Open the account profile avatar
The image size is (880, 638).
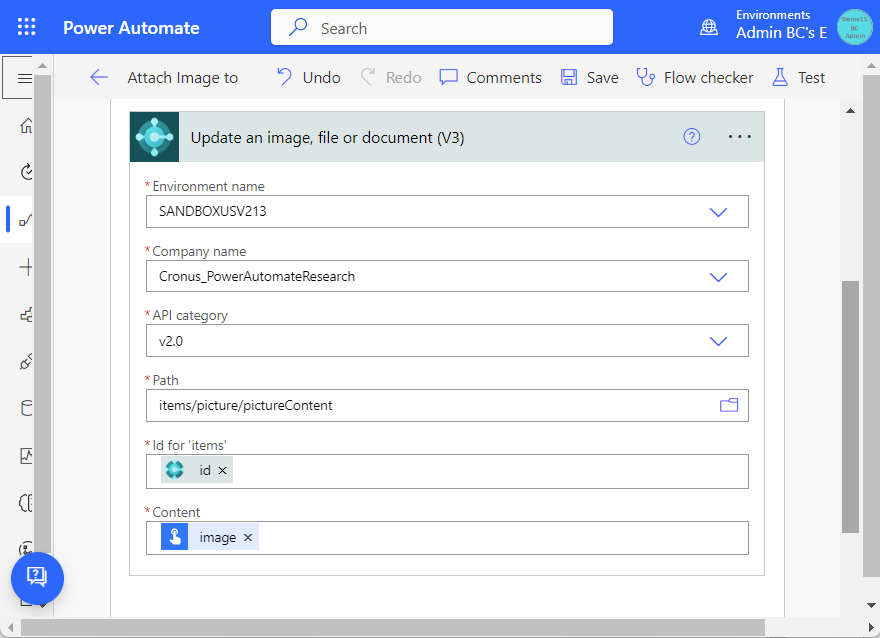pyautogui.click(x=854, y=27)
